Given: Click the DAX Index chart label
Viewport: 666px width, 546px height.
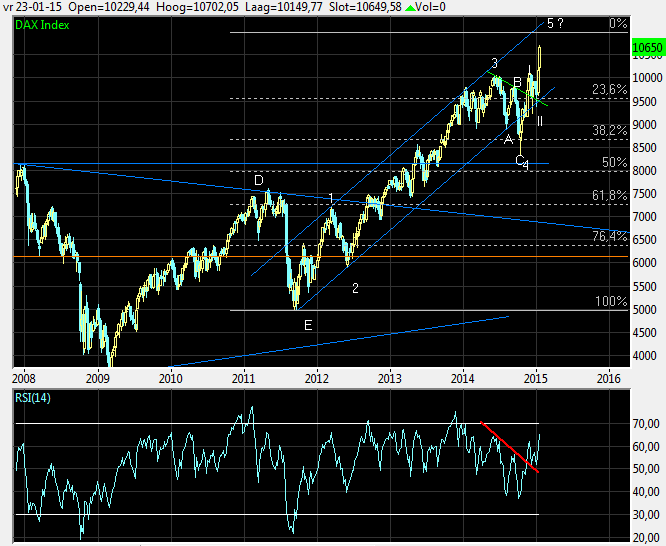Looking at the screenshot, I should 42,24.
